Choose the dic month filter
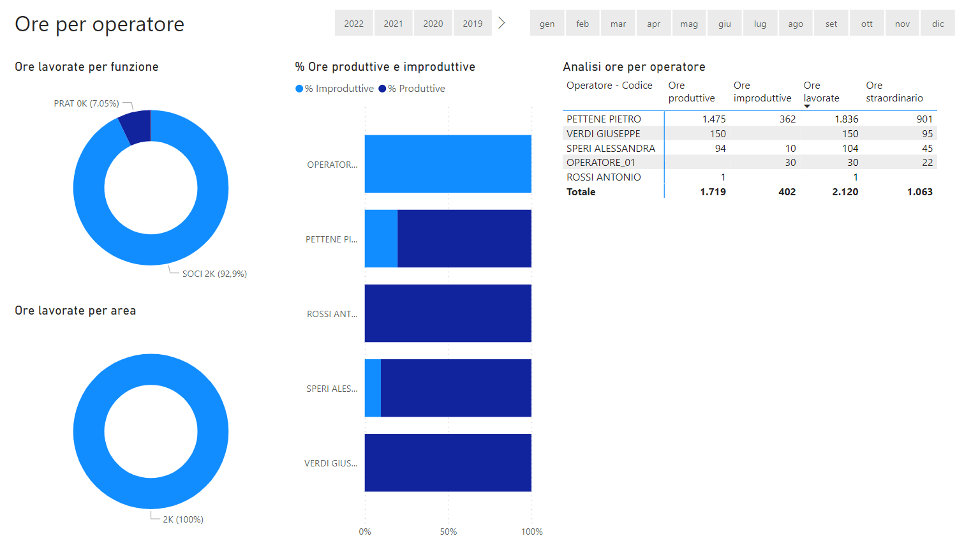964x544 pixels. [x=938, y=24]
